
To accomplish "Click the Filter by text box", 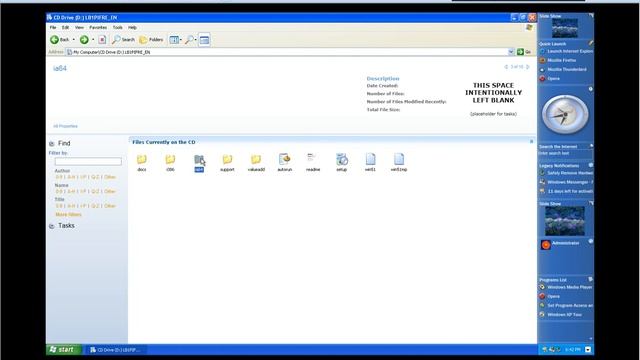I will point(88,162).
